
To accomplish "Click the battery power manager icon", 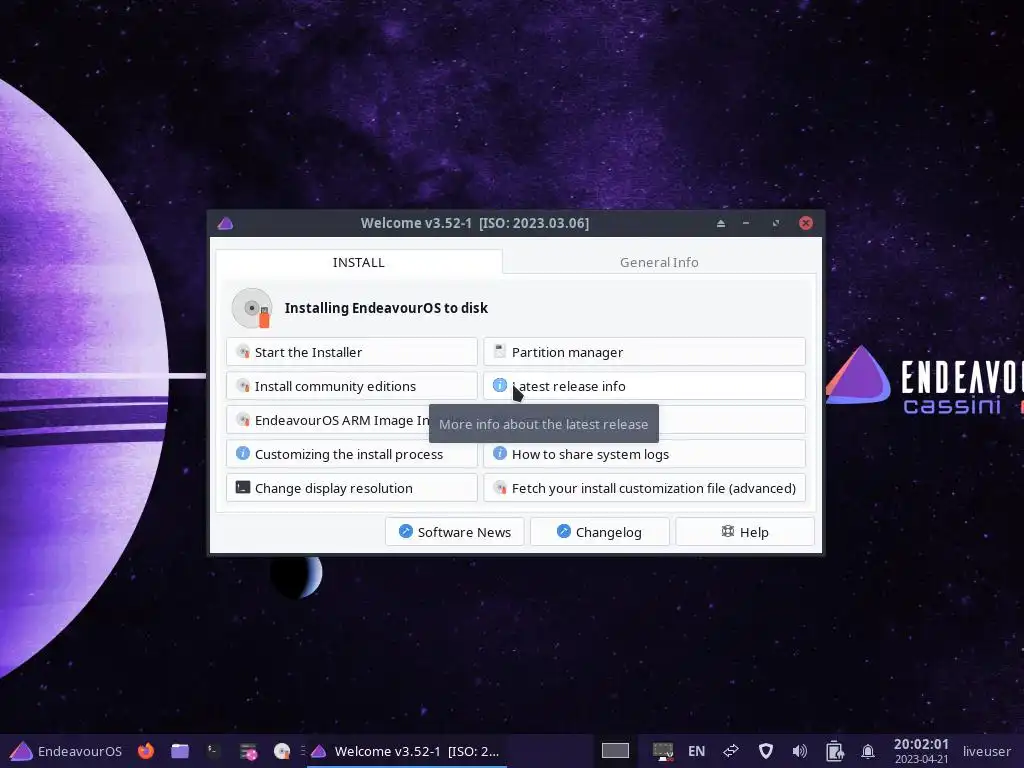I will [x=834, y=751].
